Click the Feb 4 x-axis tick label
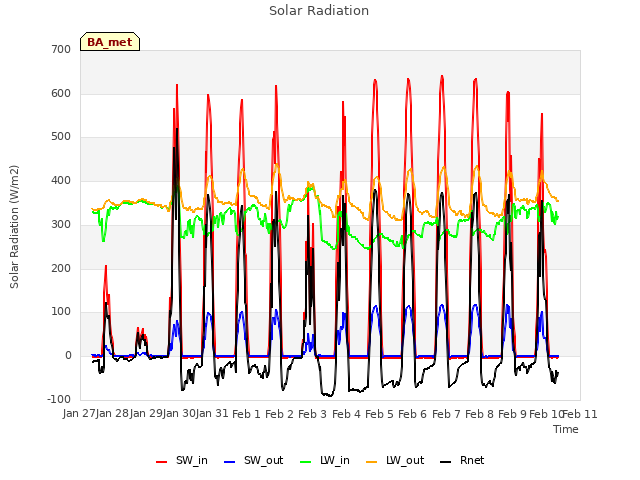The image size is (640, 480). (x=346, y=414)
